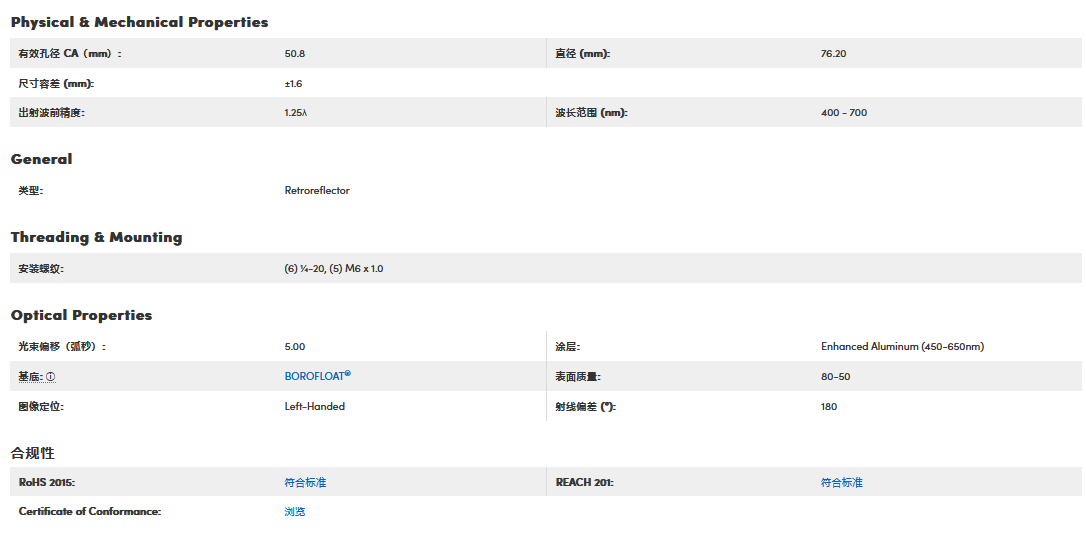
Task: Click the 1.25λ wavefront accuracy value
Action: click(x=296, y=113)
